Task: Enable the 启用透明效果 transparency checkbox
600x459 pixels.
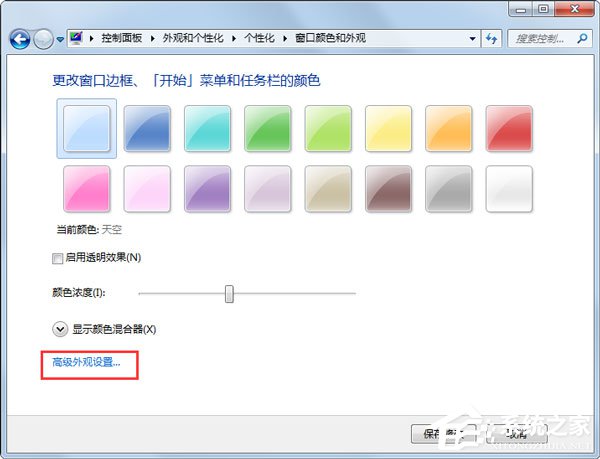Action: [57, 258]
